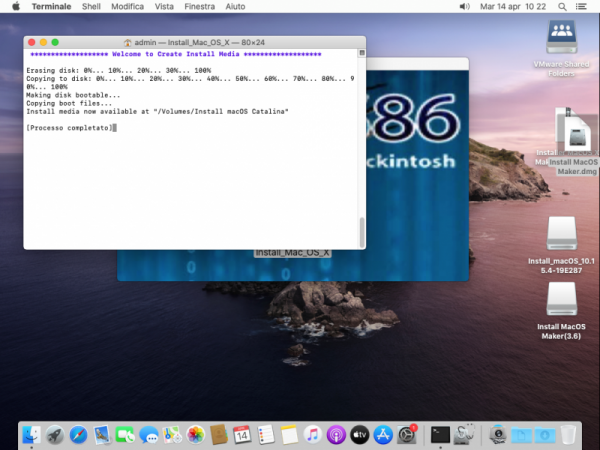Viewport: 600px width, 450px height.
Task: Click the split pane button in Terminal
Action: (362, 53)
